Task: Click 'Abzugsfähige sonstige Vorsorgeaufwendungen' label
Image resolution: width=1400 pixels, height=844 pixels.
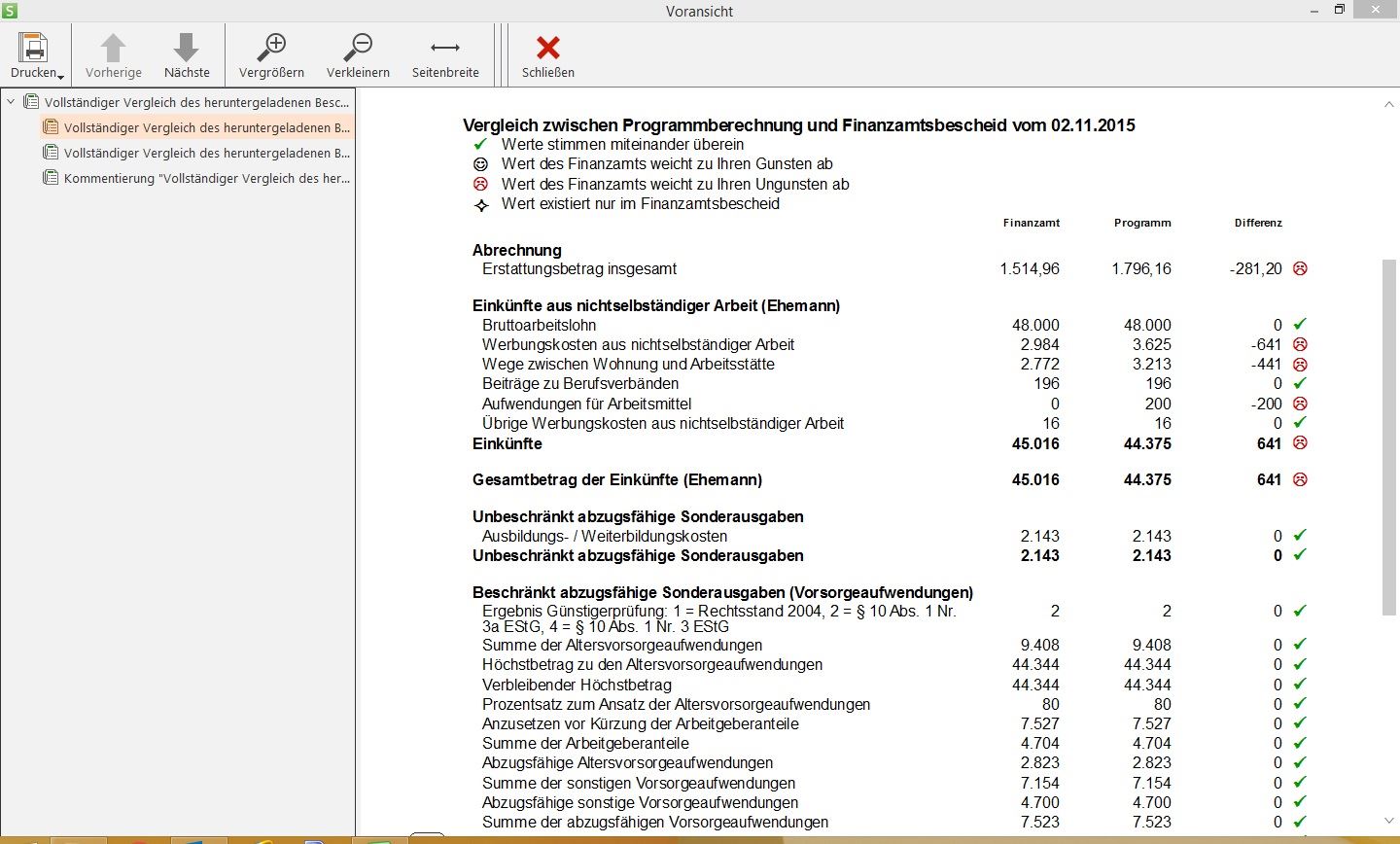Action: pyautogui.click(x=640, y=802)
